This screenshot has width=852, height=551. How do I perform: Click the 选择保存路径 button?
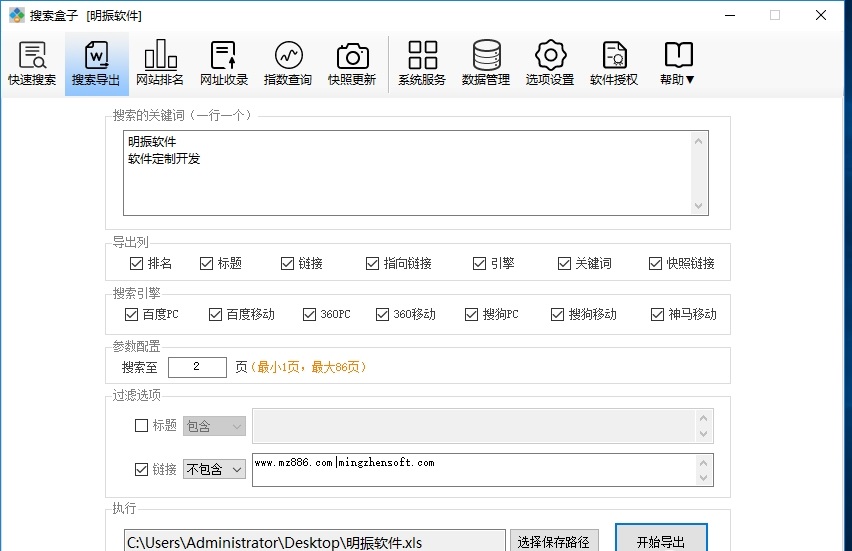pyautogui.click(x=554, y=541)
